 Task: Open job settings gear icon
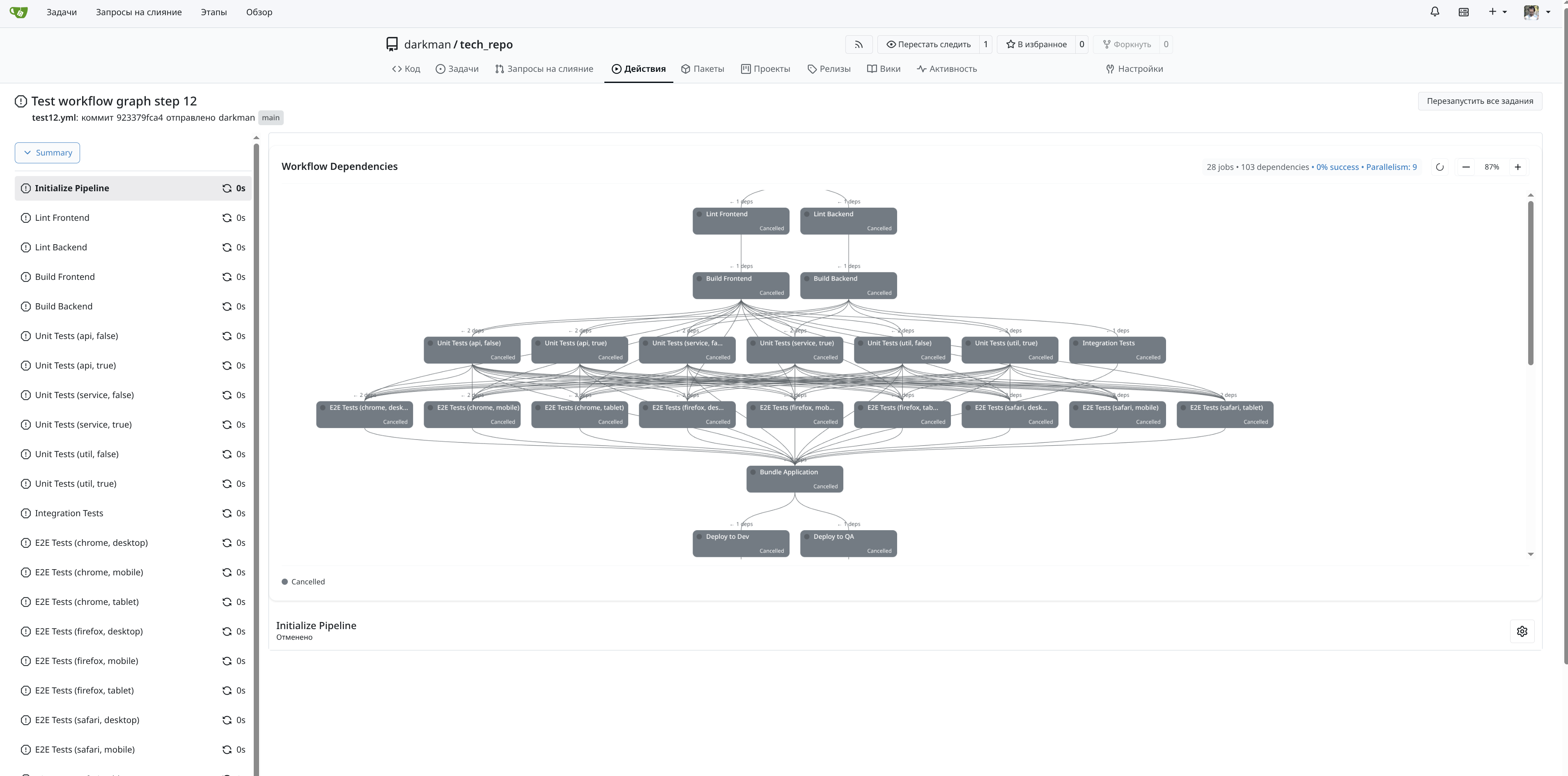[x=1522, y=631]
